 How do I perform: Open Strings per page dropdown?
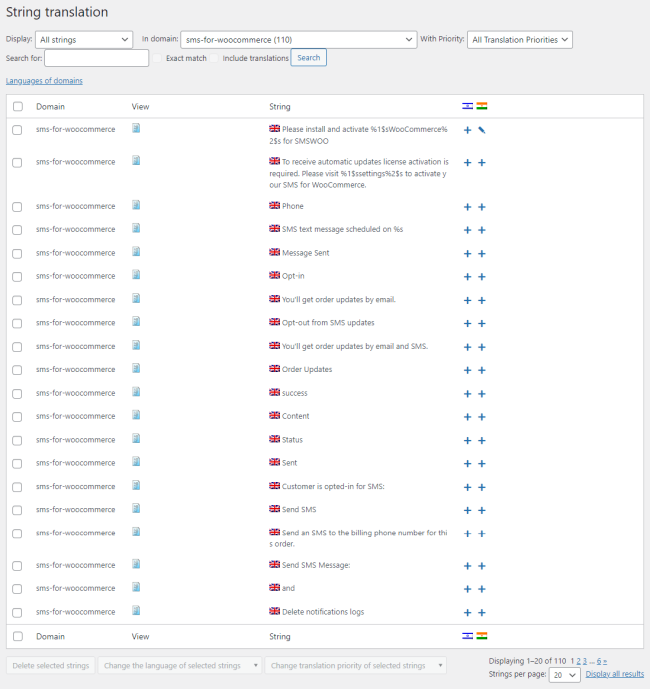(564, 674)
